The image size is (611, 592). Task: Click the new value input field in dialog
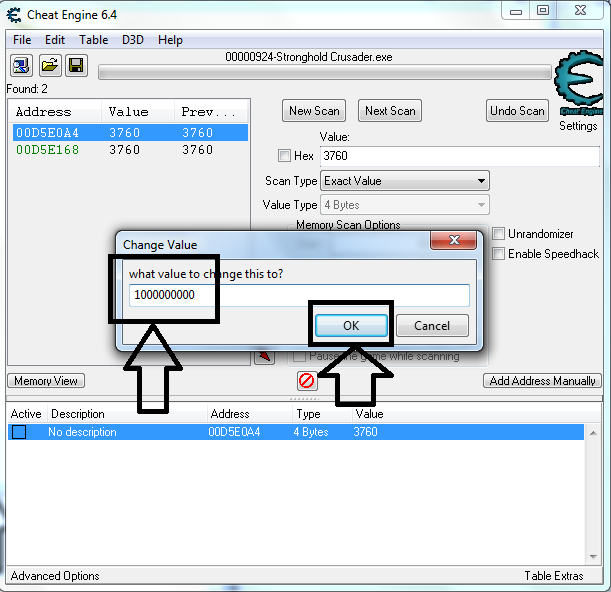[x=299, y=295]
